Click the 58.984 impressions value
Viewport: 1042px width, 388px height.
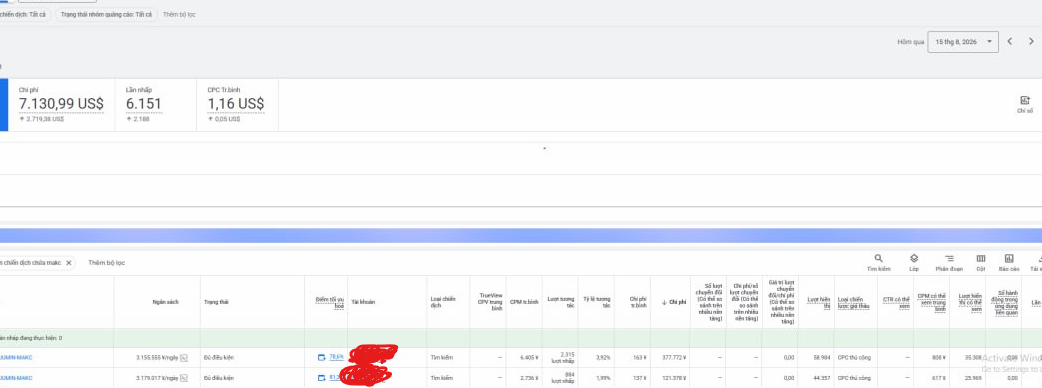pos(822,357)
